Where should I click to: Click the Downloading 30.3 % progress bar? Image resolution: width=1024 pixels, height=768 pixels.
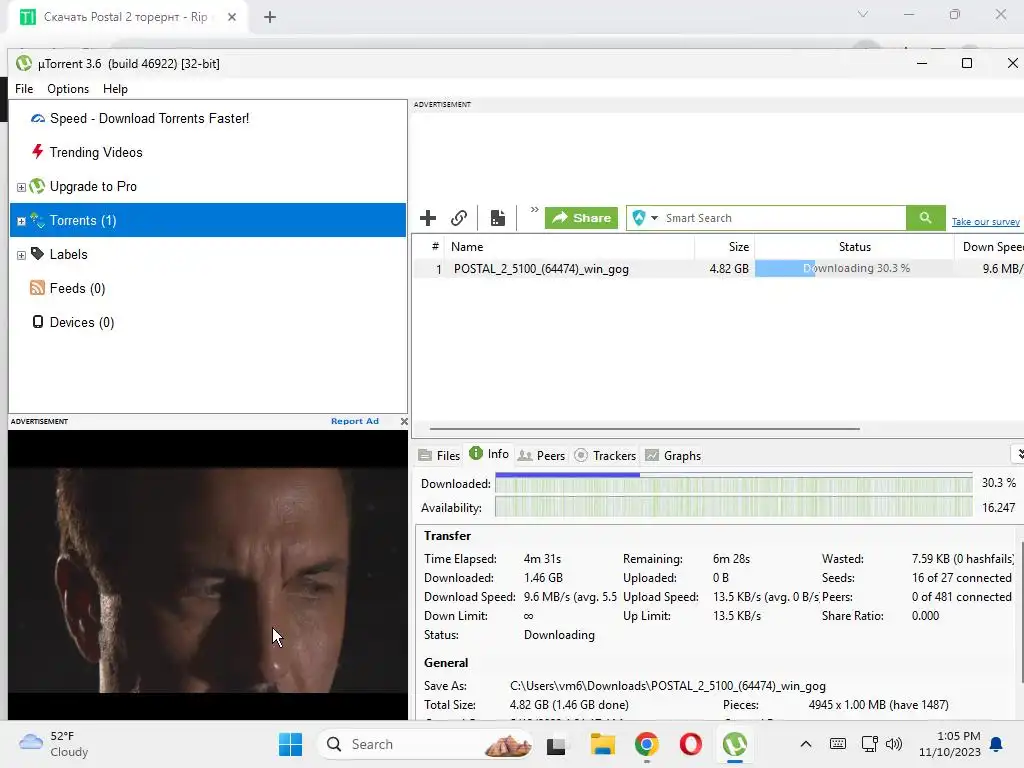pos(854,268)
